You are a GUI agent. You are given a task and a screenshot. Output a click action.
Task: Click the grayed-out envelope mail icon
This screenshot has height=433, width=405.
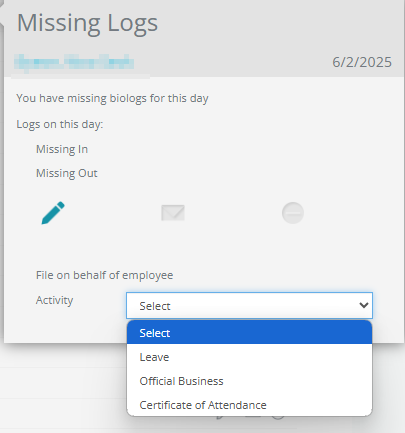pyautogui.click(x=173, y=213)
